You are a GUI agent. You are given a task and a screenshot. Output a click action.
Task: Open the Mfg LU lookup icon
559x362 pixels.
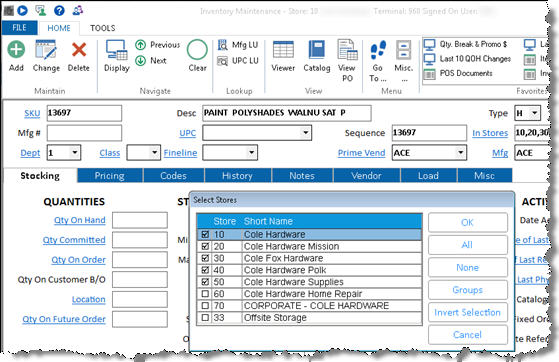pos(223,45)
